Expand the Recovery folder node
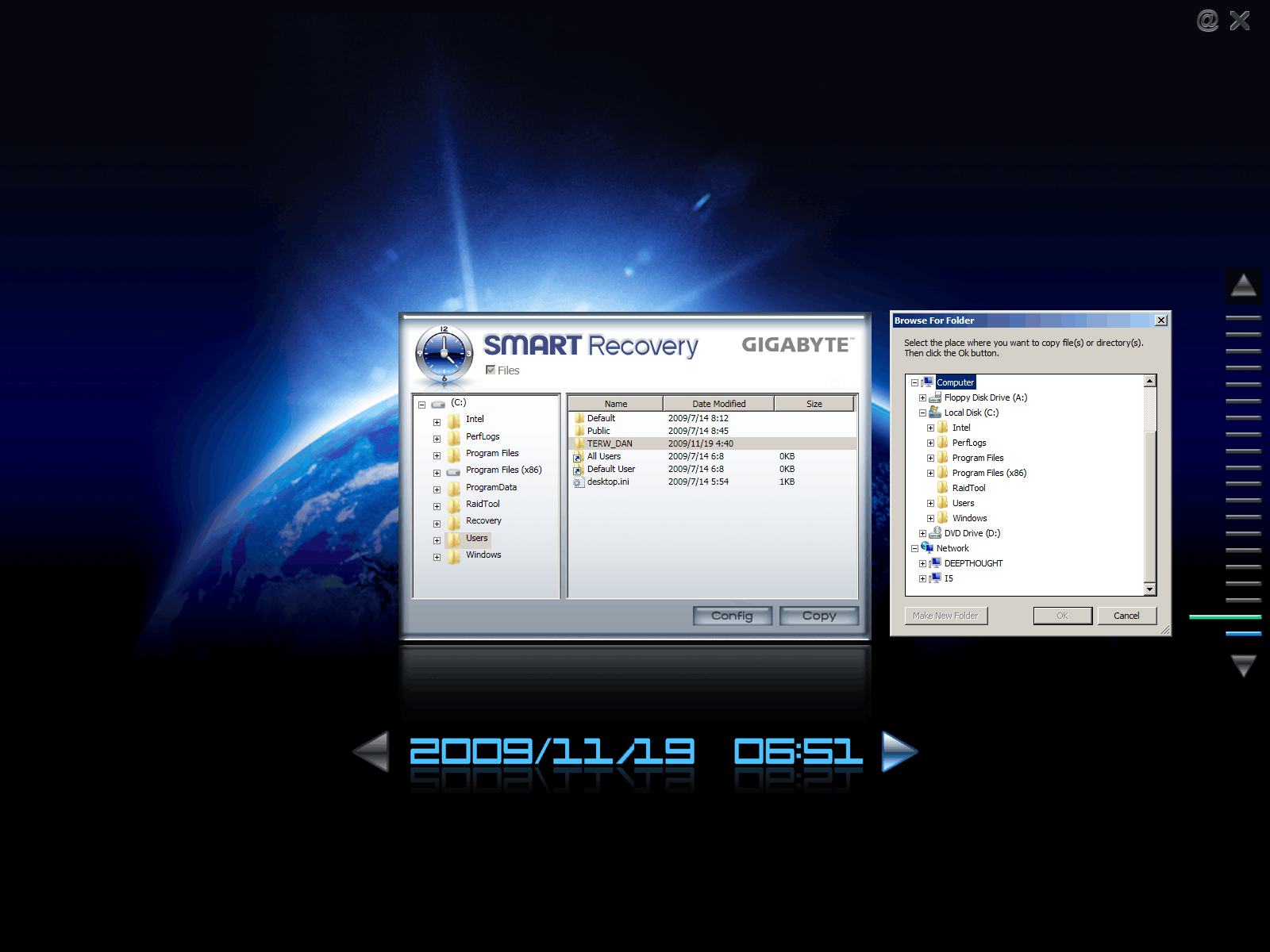Screen dimensions: 1270x952 coord(437,524)
